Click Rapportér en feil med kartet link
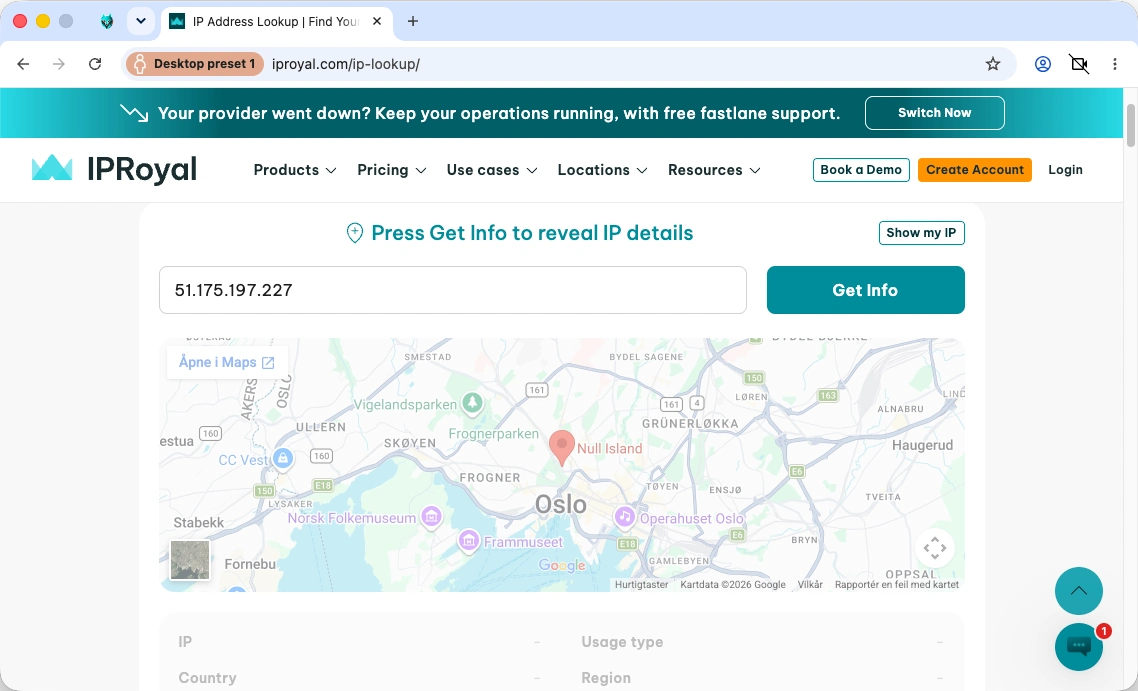This screenshot has height=691, width=1138. click(x=896, y=584)
